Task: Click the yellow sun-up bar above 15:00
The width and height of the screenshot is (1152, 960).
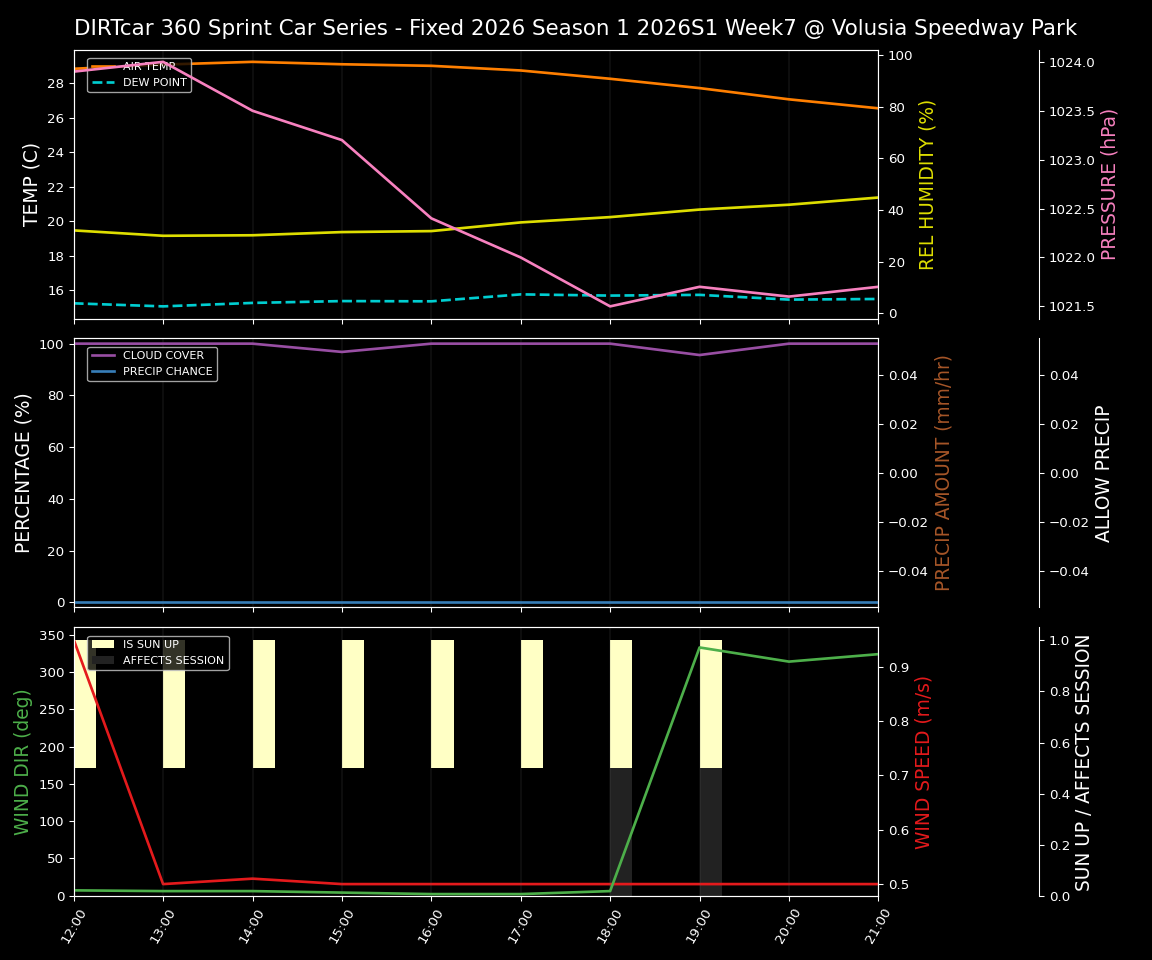Action: click(x=352, y=700)
